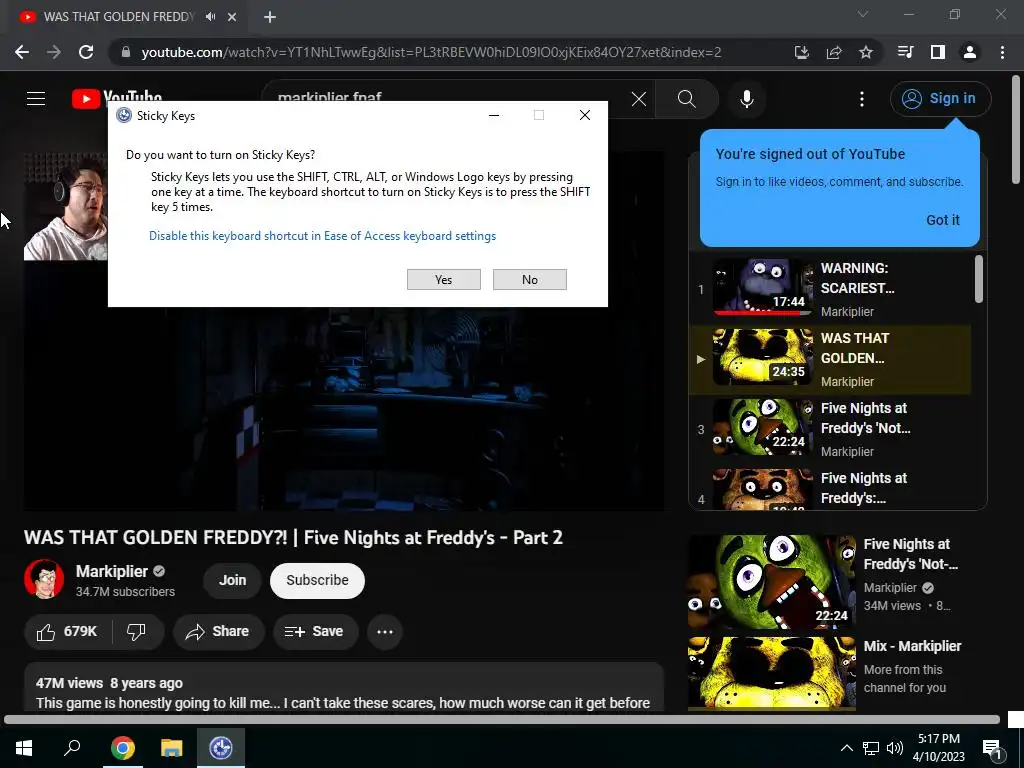Open network status tray icon
1024x768 pixels.
tap(871, 748)
